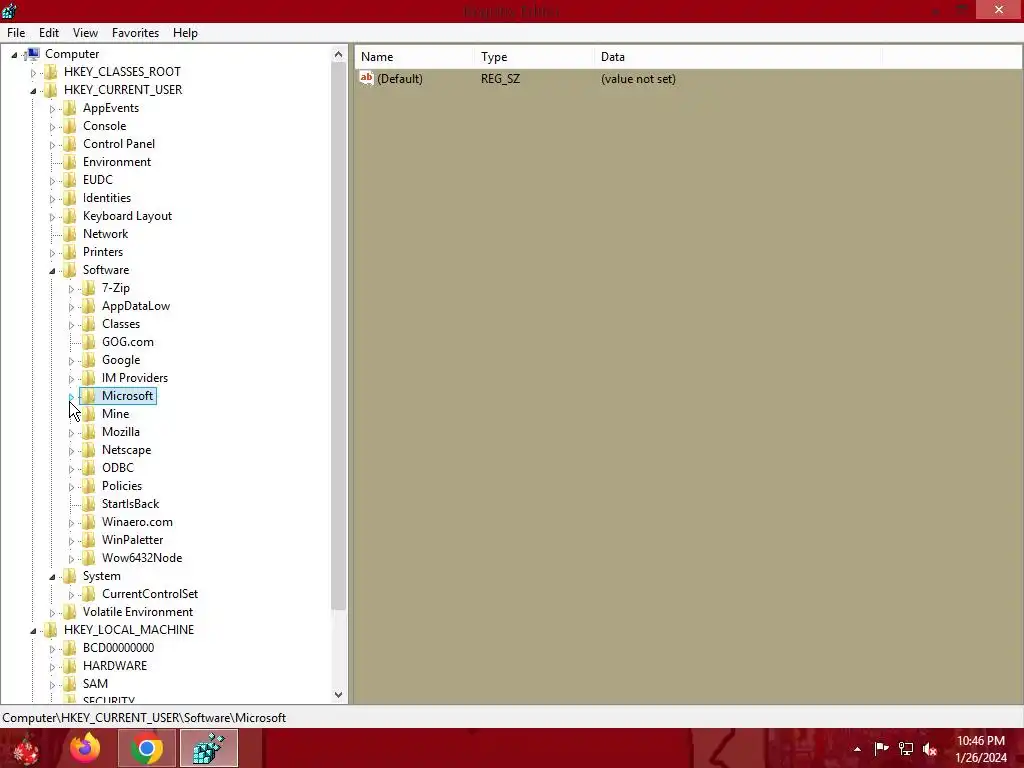
Task: Click the Name column header
Action: tap(415, 57)
